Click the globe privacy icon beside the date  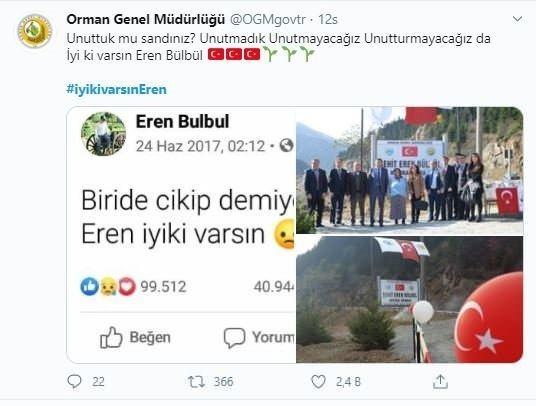point(286,146)
